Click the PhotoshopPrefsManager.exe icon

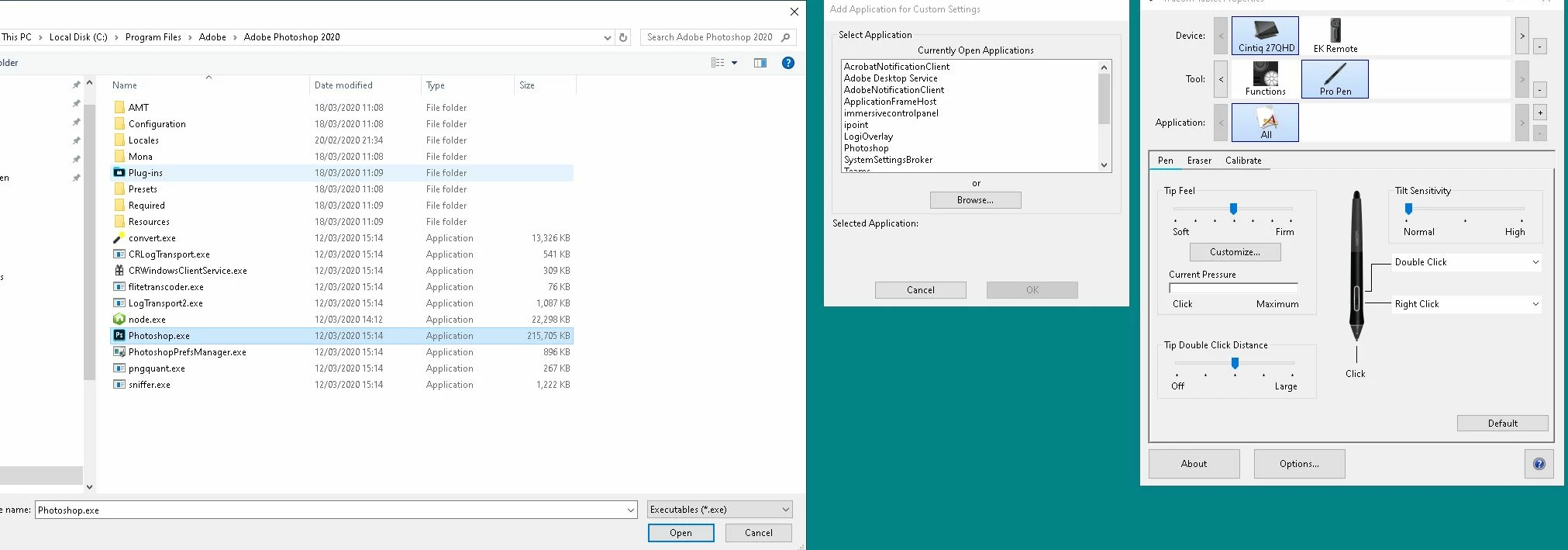pos(119,351)
